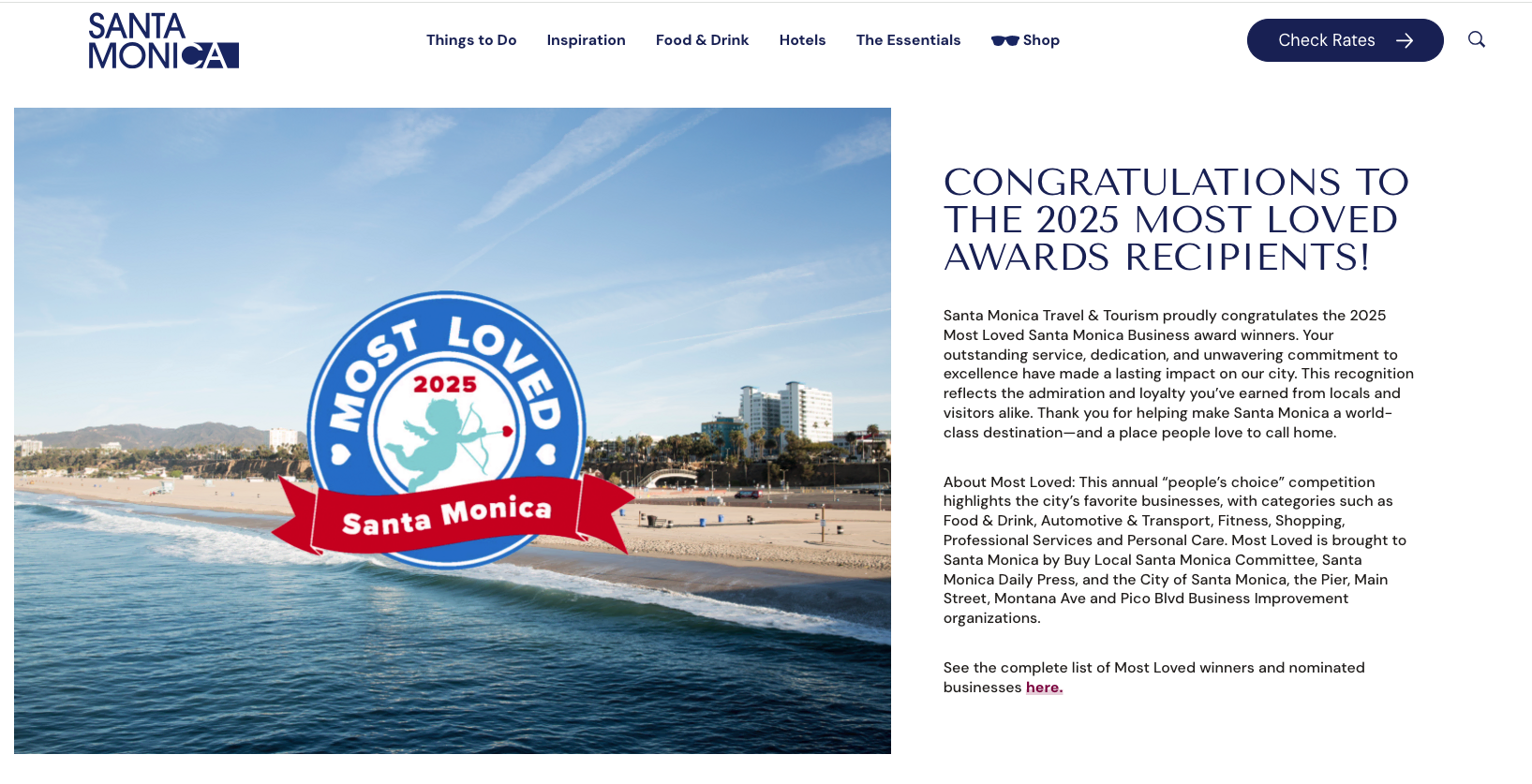This screenshot has height=784, width=1532.
Task: Click the 'About Most Loved' paragraph
Action: pos(1175,550)
